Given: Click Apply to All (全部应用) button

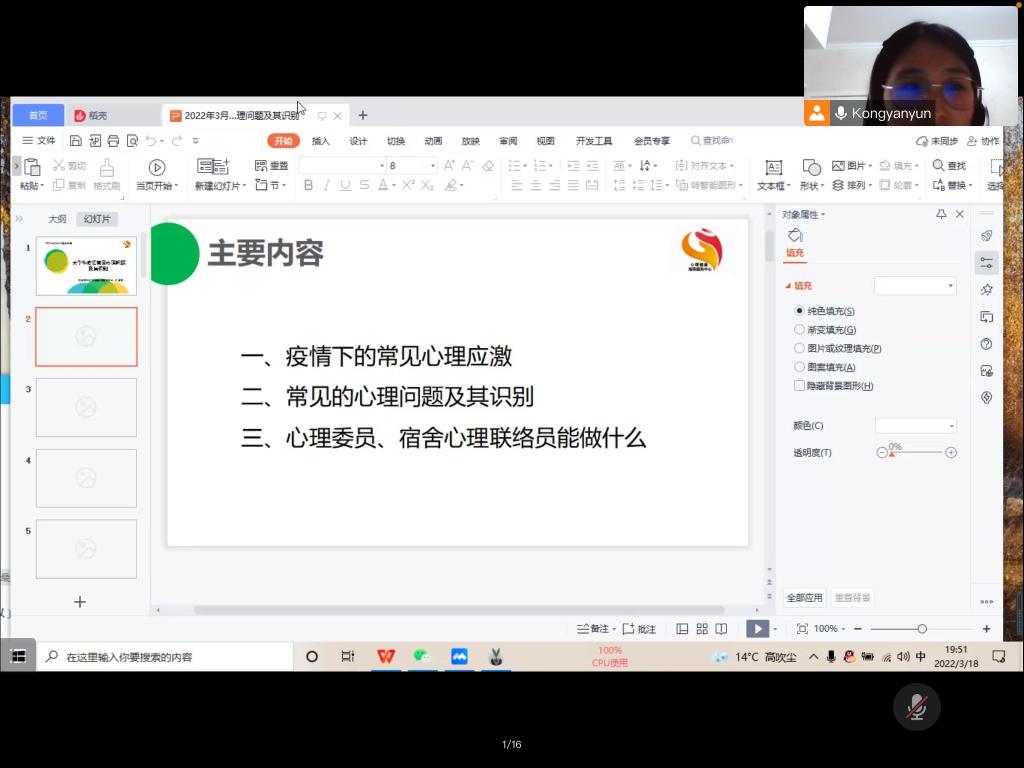Looking at the screenshot, I should (804, 598).
